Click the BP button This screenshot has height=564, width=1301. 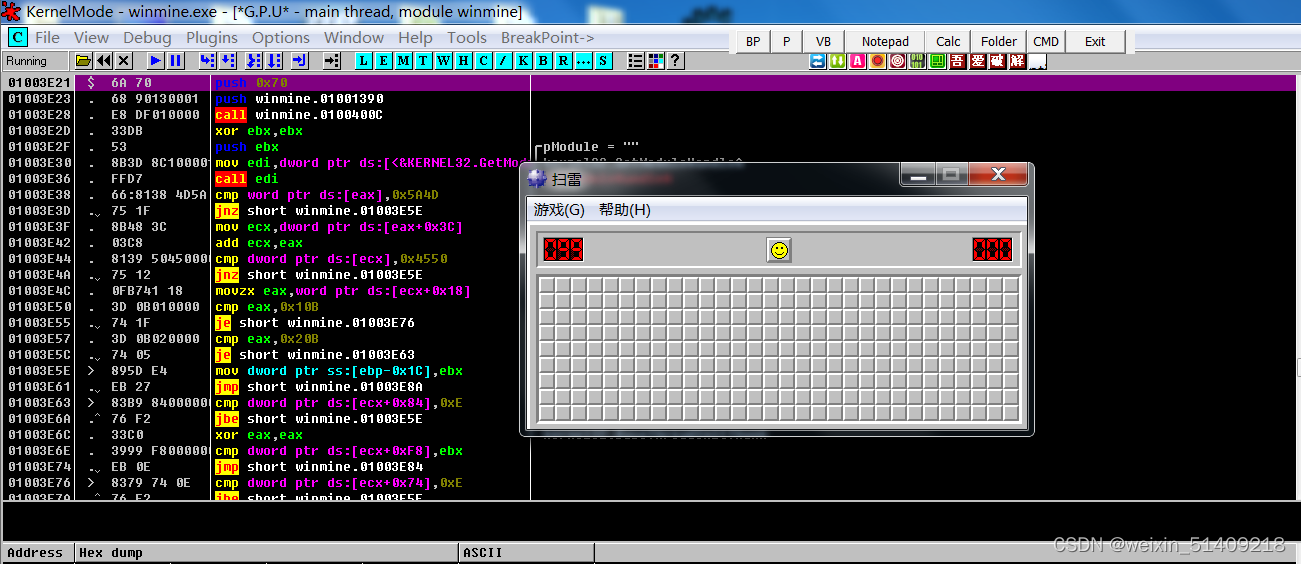pyautogui.click(x=753, y=41)
